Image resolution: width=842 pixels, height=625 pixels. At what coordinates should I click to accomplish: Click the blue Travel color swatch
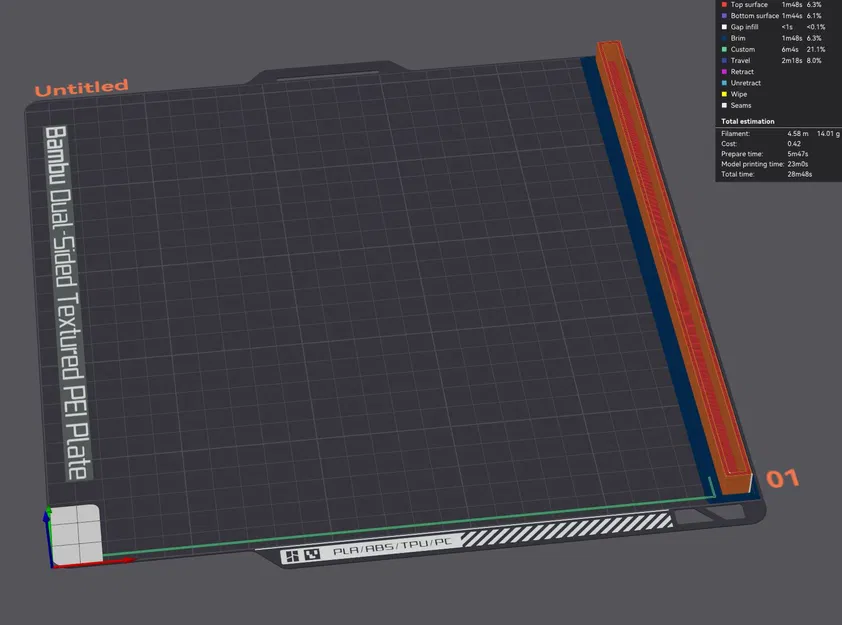coord(724,61)
